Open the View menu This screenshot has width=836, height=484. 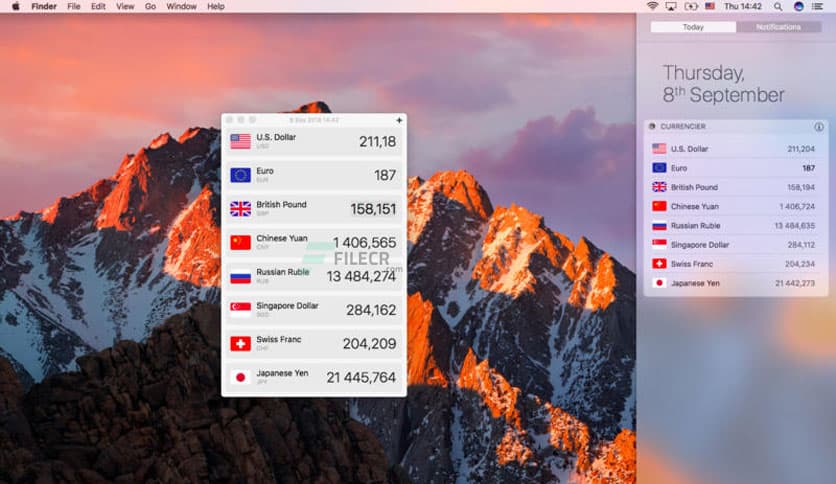coord(125,6)
